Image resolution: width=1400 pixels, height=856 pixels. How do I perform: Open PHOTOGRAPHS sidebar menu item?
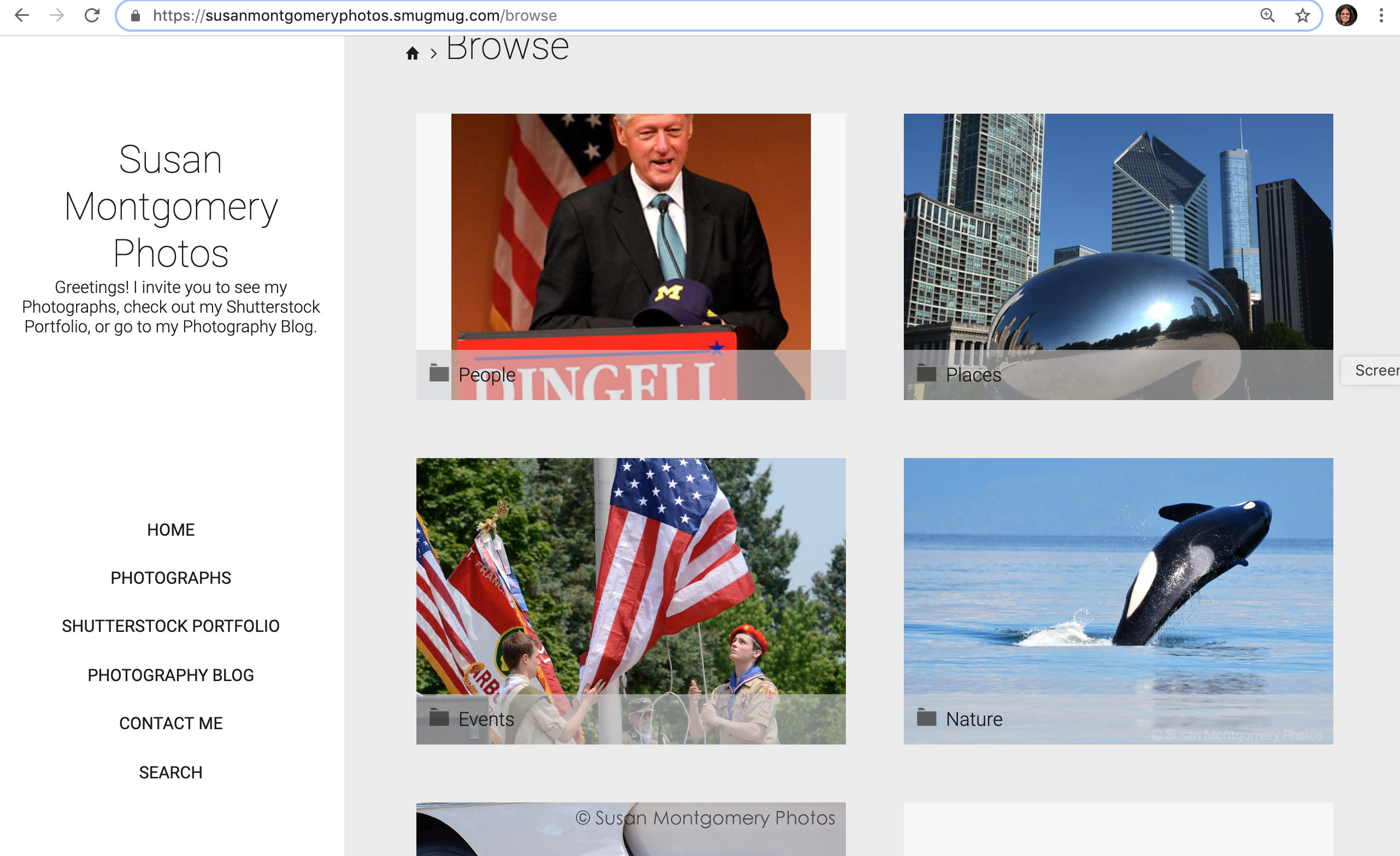pos(170,578)
